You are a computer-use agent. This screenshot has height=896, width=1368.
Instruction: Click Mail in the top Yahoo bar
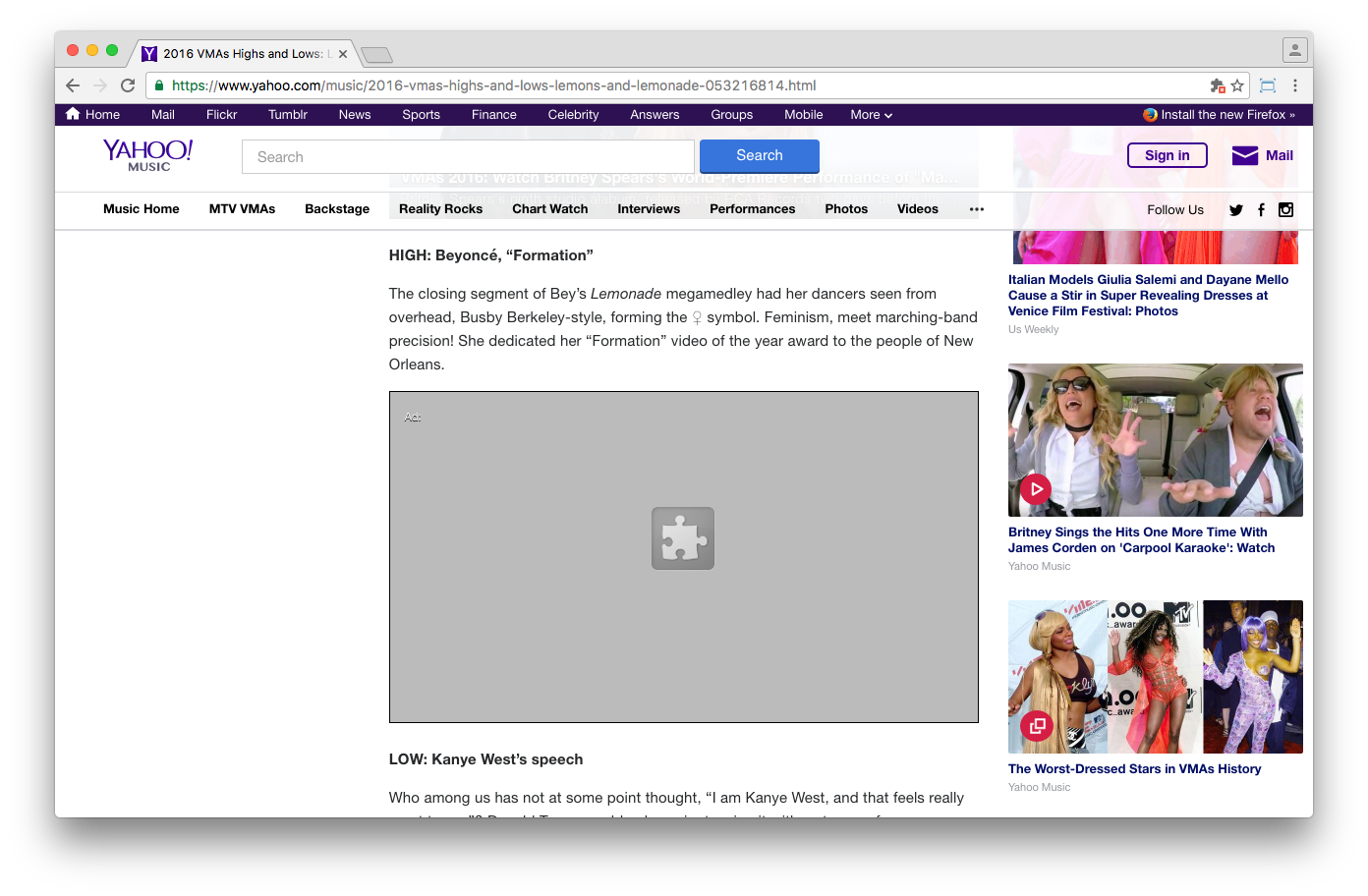click(163, 115)
